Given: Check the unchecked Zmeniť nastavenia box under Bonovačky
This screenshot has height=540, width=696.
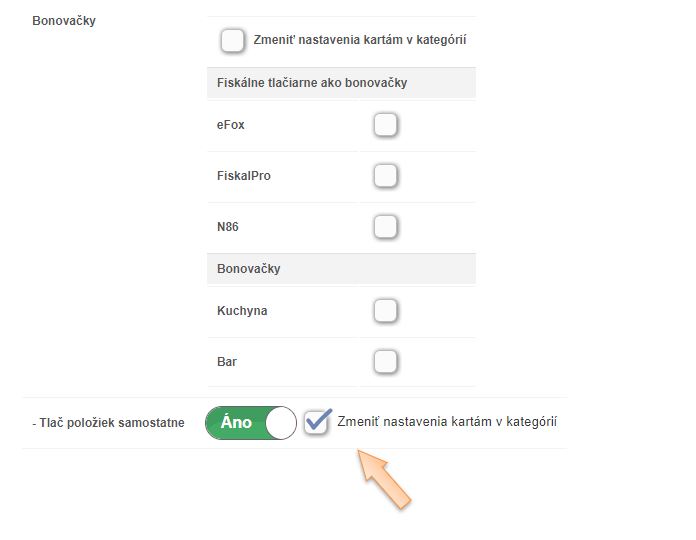Looking at the screenshot, I should pyautogui.click(x=232, y=40).
